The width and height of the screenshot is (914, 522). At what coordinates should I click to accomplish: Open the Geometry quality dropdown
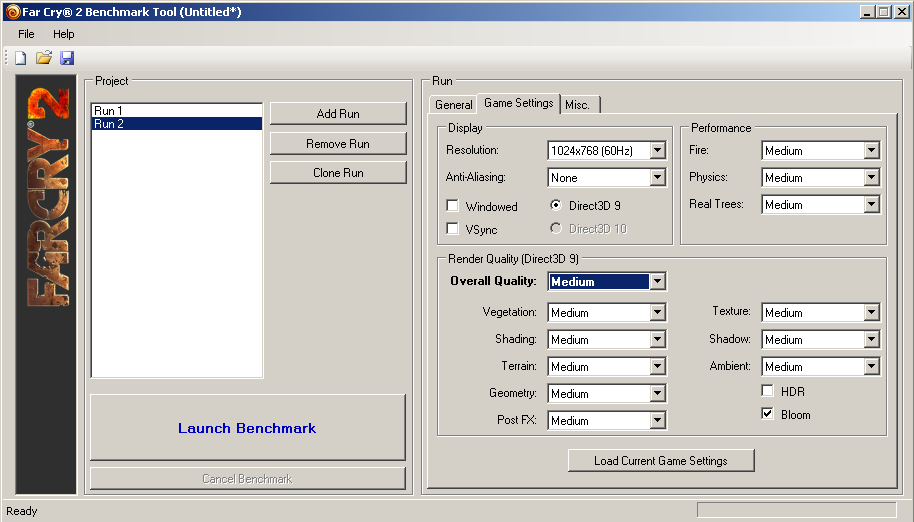coord(607,393)
